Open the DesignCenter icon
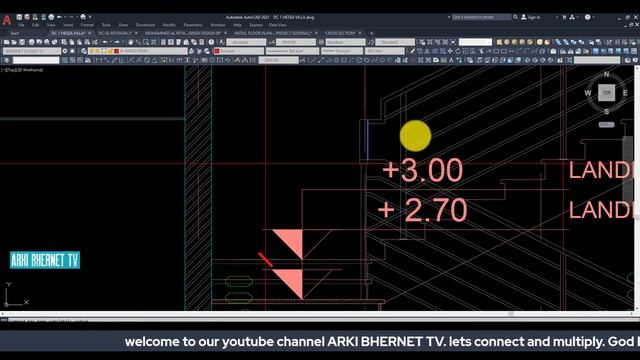 click(x=171, y=42)
